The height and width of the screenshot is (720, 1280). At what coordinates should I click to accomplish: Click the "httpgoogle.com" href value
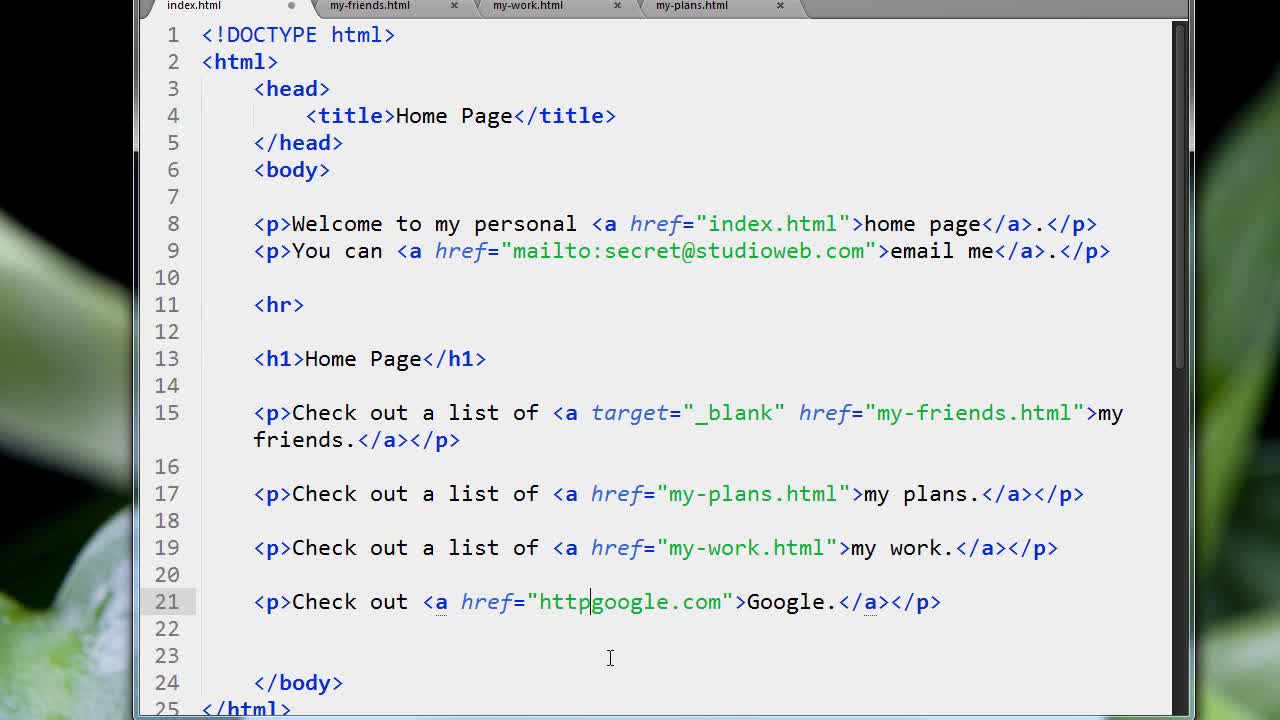(x=630, y=602)
